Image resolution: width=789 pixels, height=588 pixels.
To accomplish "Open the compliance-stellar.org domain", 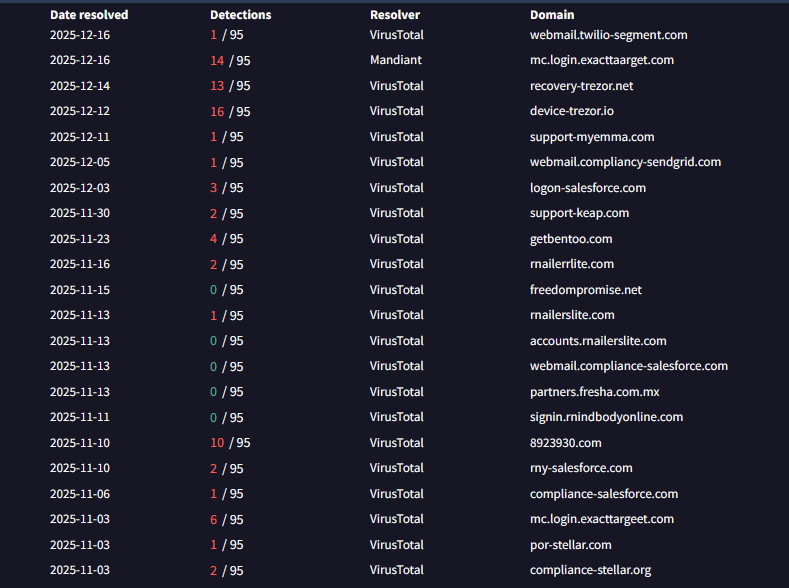I will coord(590,570).
